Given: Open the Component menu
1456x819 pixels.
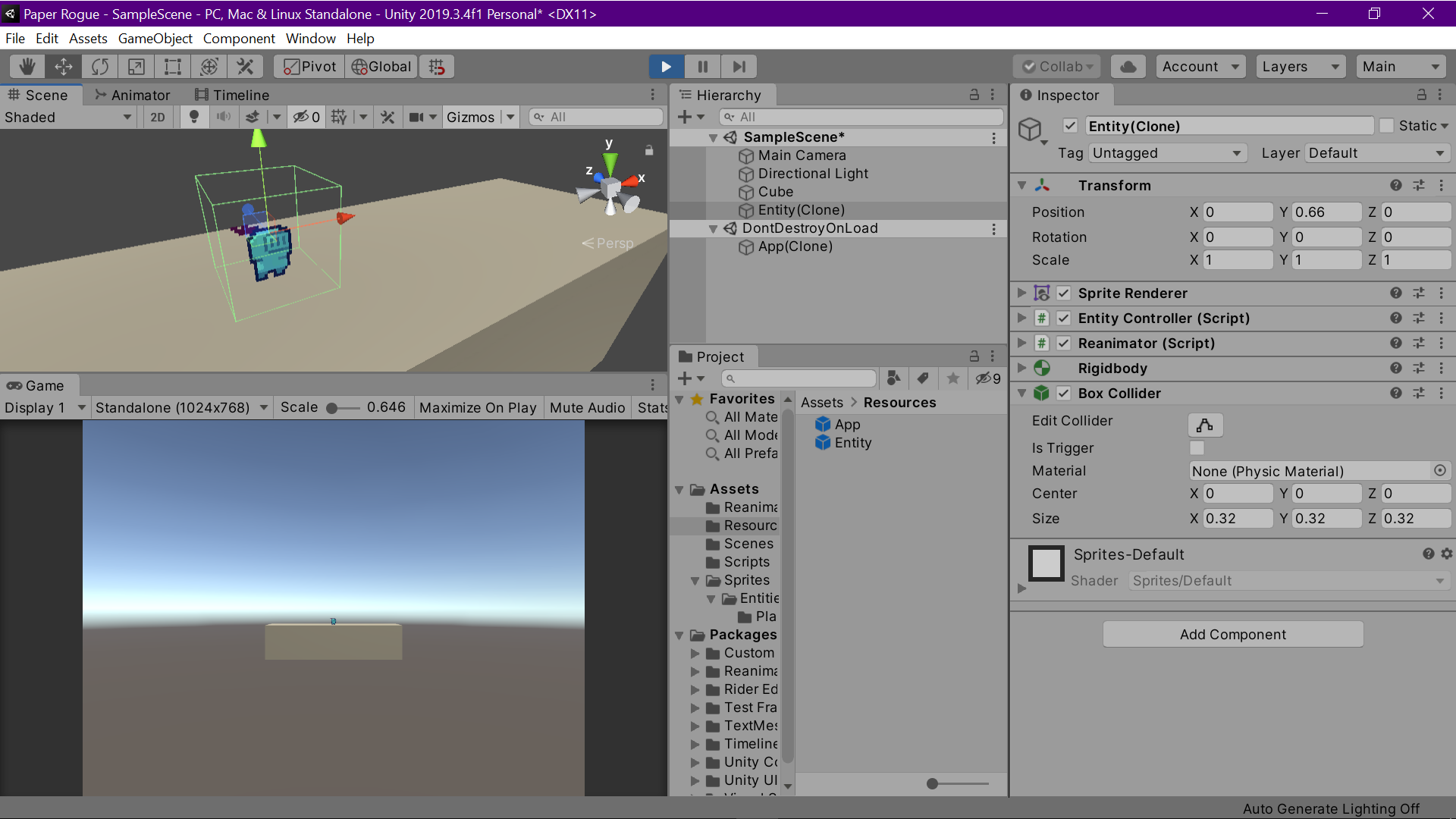Looking at the screenshot, I should tap(238, 39).
